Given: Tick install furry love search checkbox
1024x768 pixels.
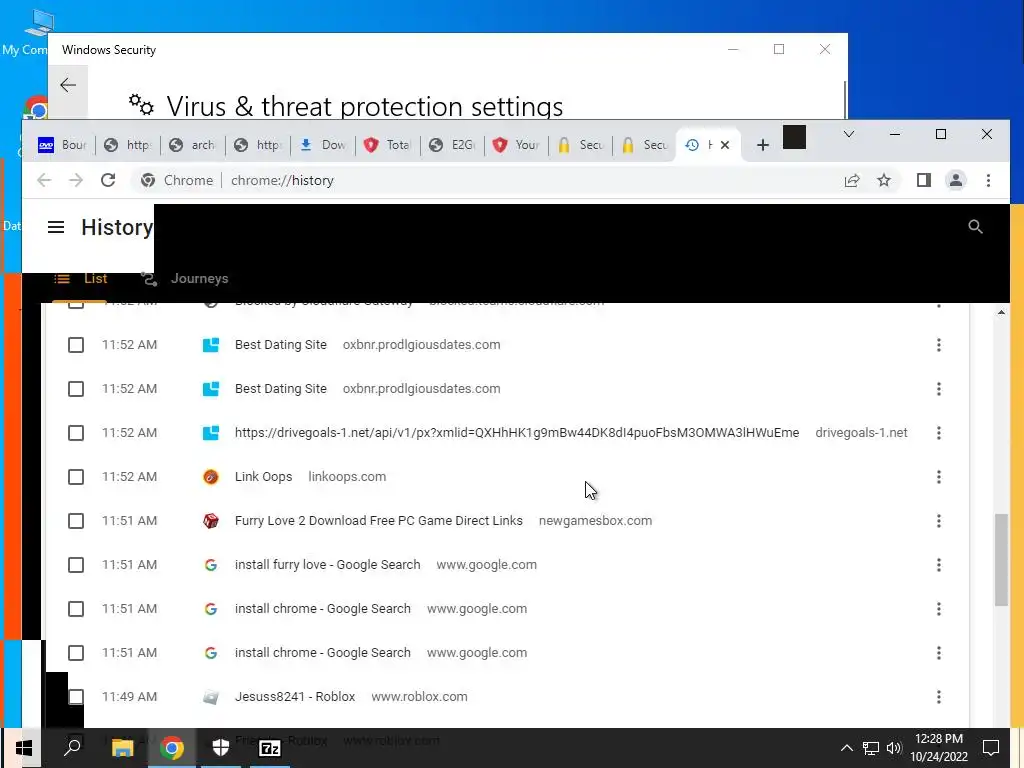Looking at the screenshot, I should click(x=76, y=565).
